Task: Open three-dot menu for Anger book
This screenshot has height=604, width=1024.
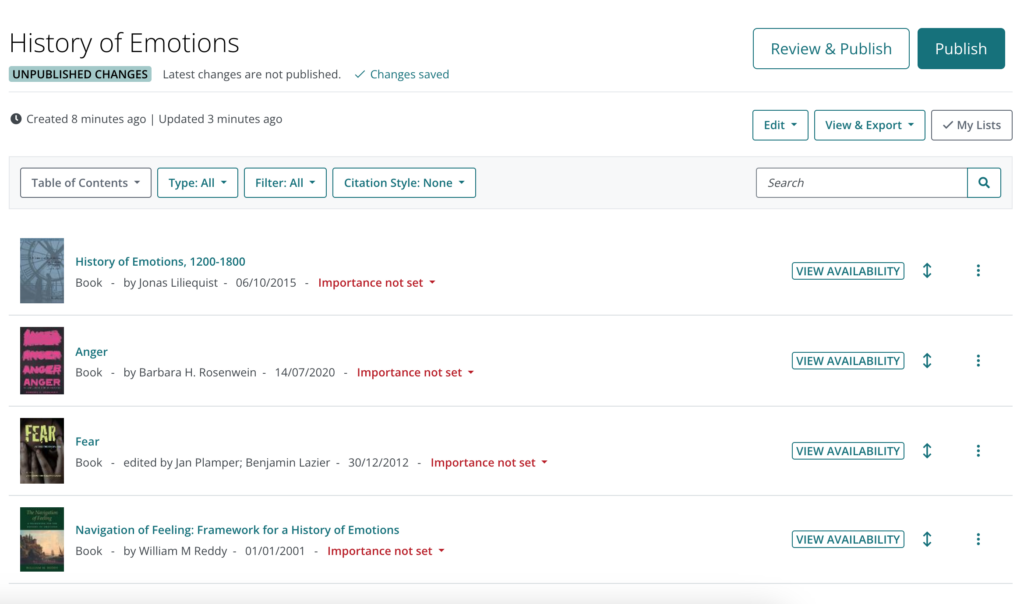Action: [x=978, y=361]
